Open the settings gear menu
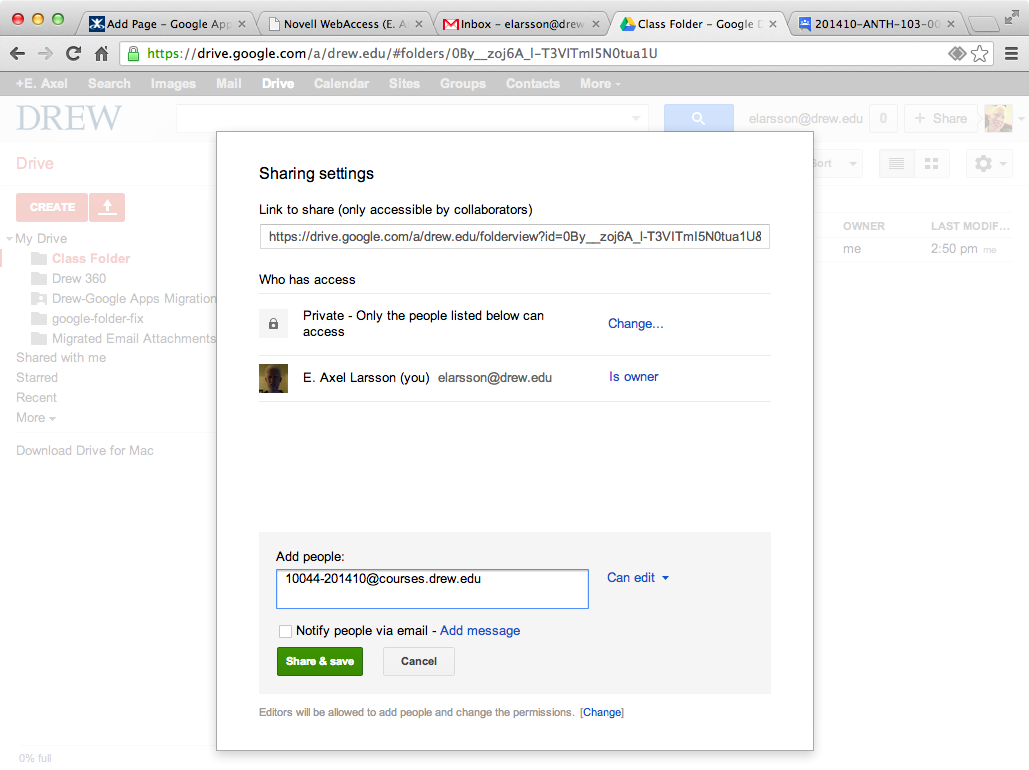 click(x=989, y=163)
